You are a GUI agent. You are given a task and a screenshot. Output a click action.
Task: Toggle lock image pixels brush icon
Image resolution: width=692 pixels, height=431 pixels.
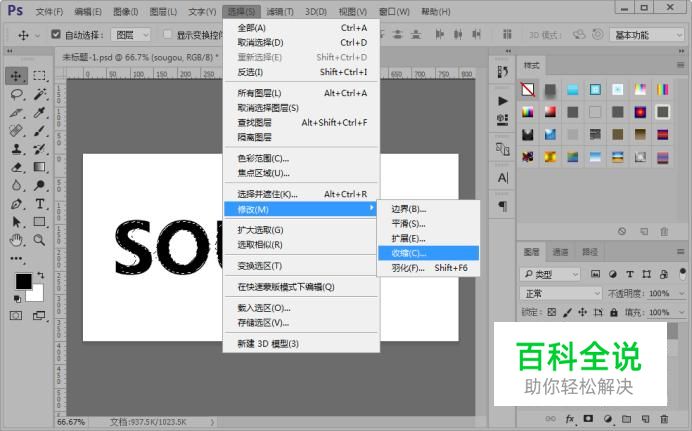[x=568, y=312]
